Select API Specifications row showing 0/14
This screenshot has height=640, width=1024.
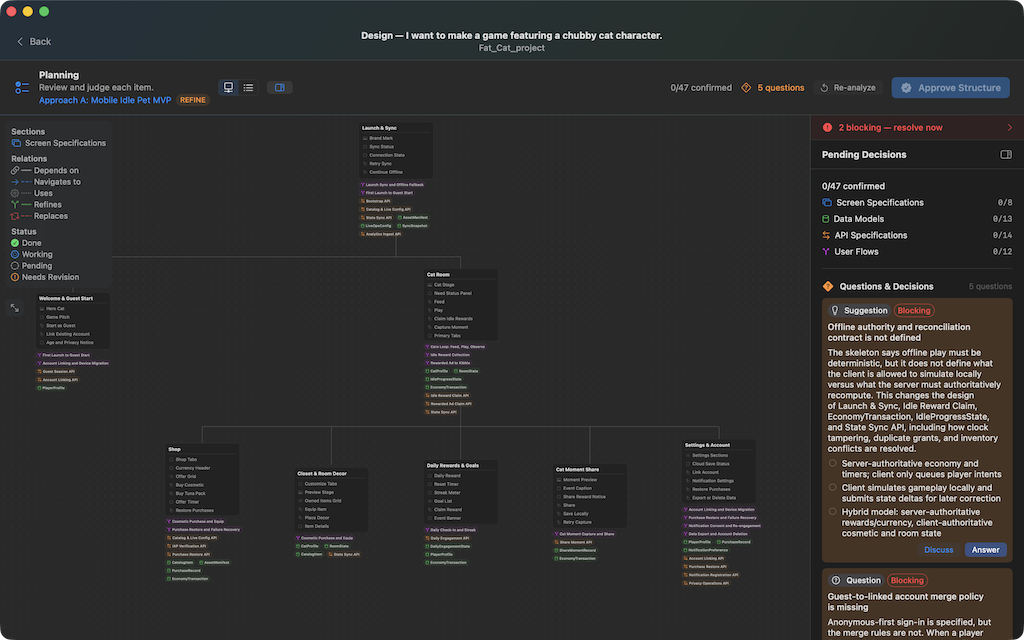tap(917, 235)
